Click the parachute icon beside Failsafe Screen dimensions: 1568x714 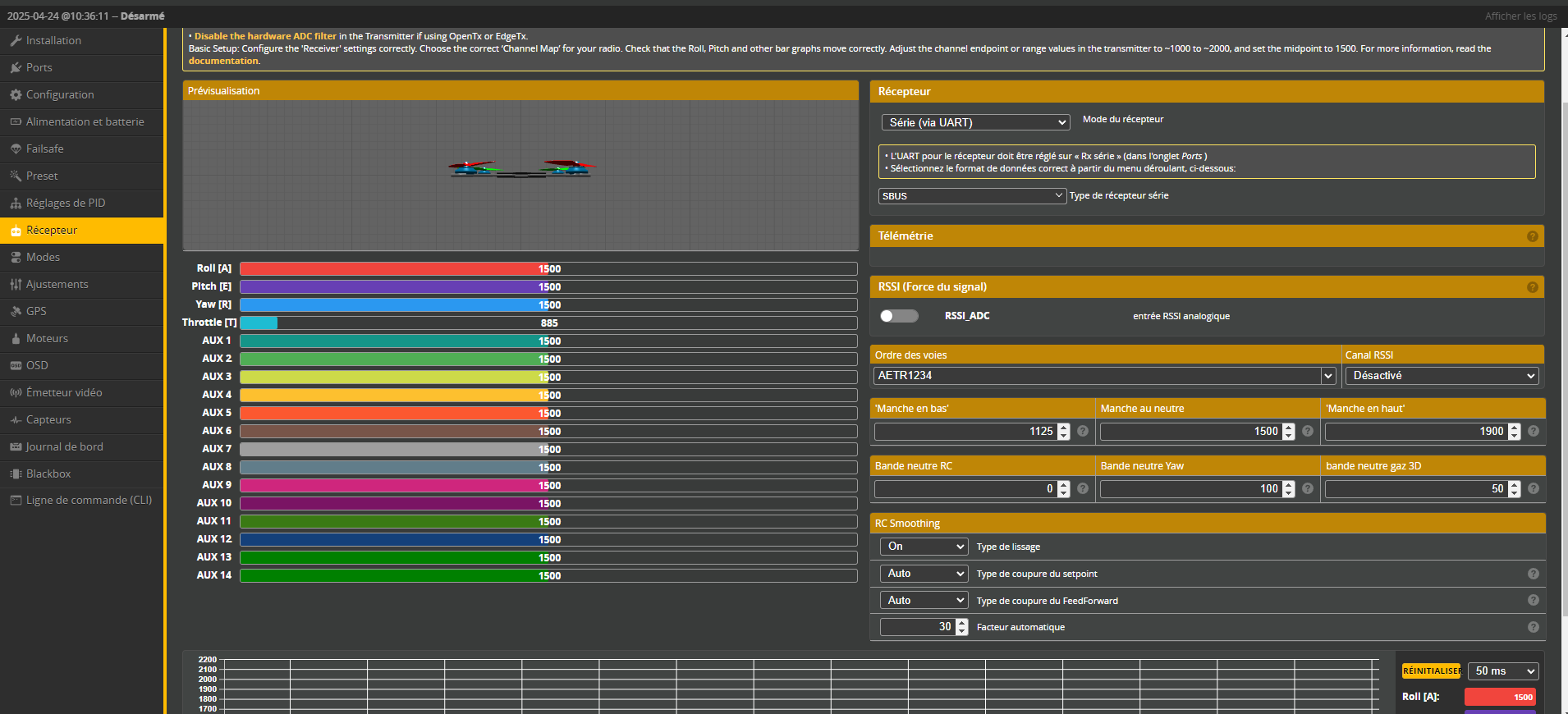[x=16, y=149]
